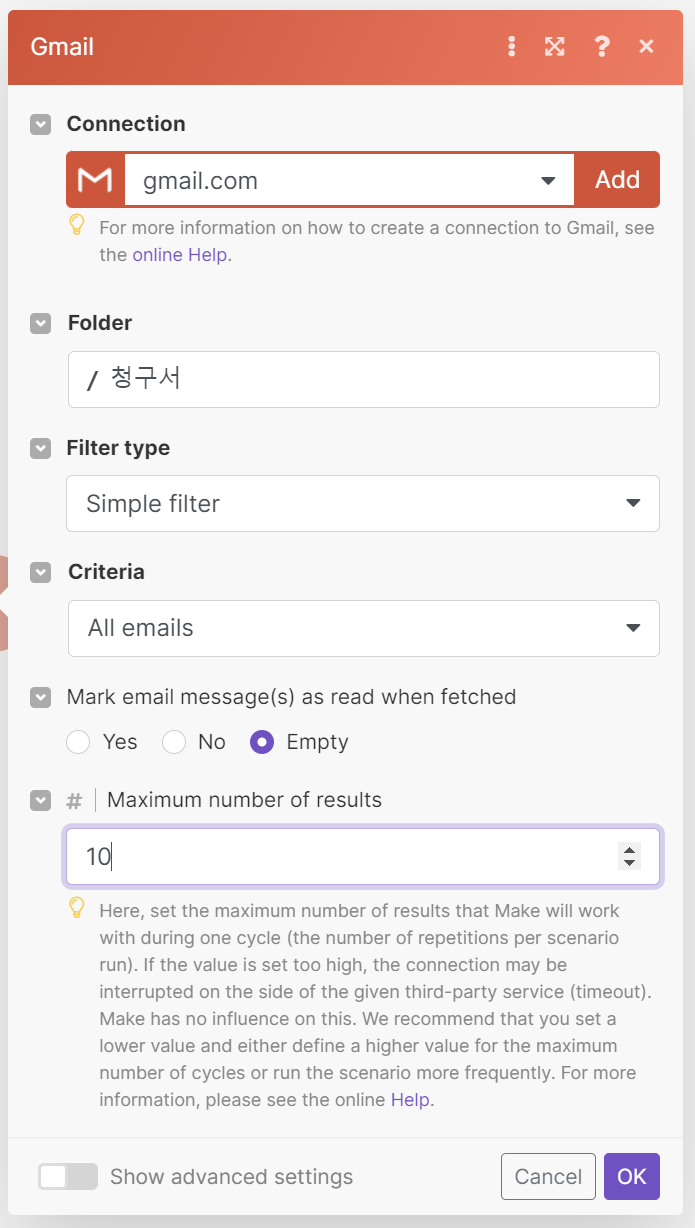Open the online Help link under Connection
The height and width of the screenshot is (1228, 695).
(x=180, y=255)
